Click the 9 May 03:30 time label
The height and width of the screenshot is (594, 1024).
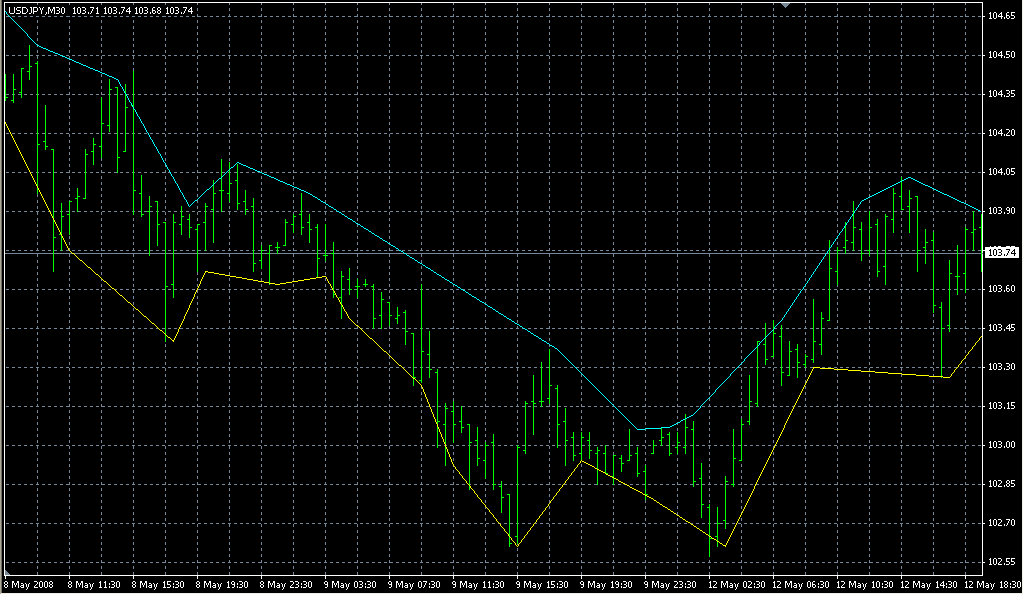(351, 583)
